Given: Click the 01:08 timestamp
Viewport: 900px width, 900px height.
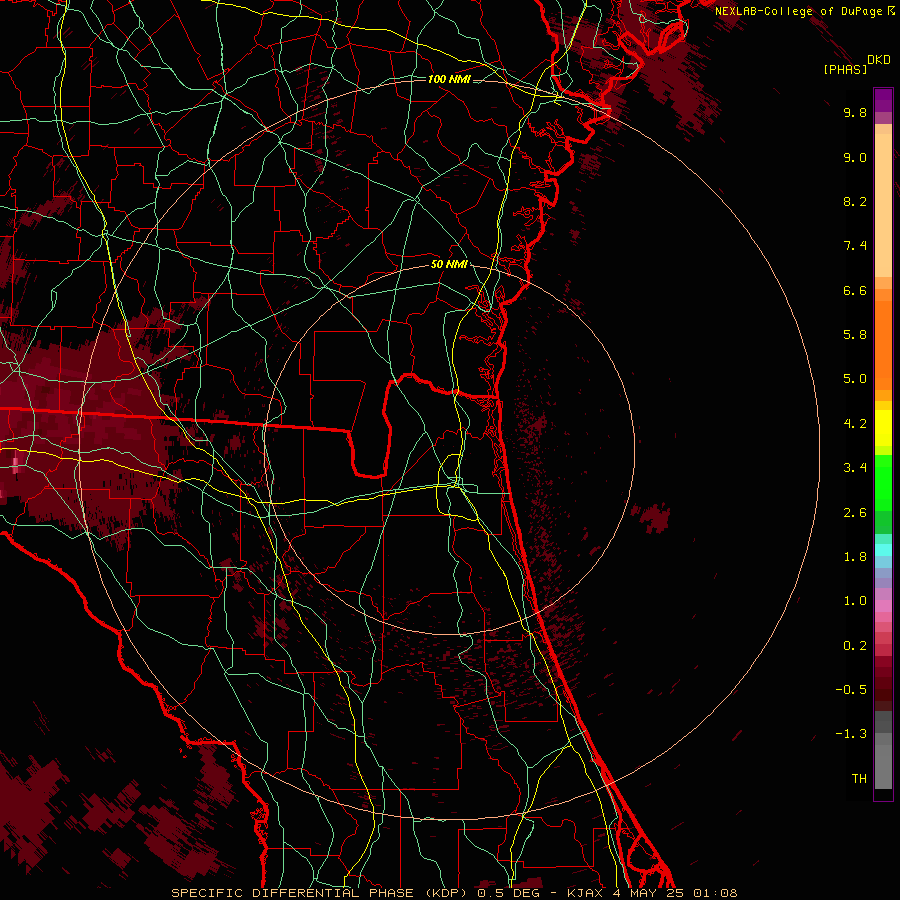Looking at the screenshot, I should (715, 893).
